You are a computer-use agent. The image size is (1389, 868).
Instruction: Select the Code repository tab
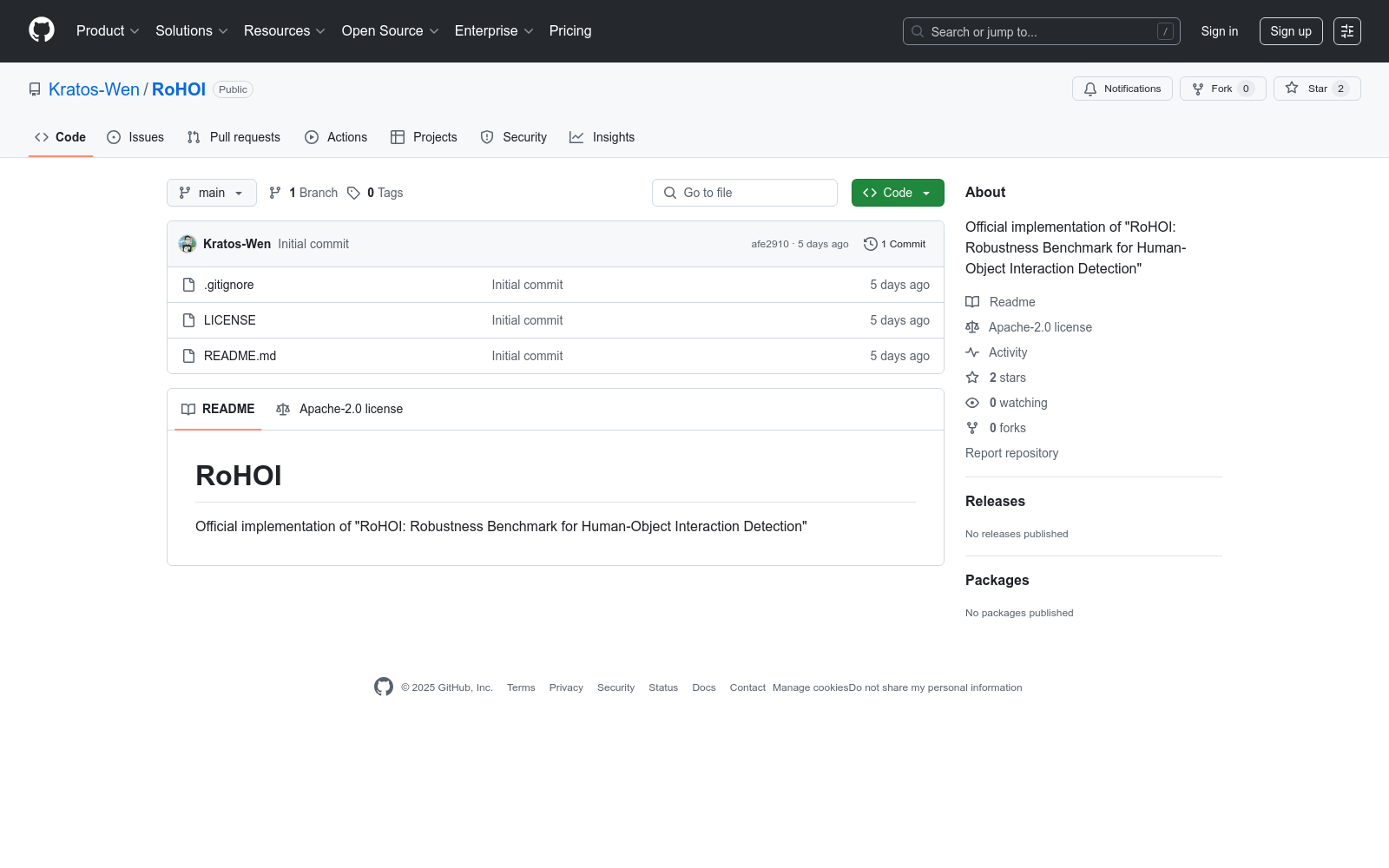(61, 137)
